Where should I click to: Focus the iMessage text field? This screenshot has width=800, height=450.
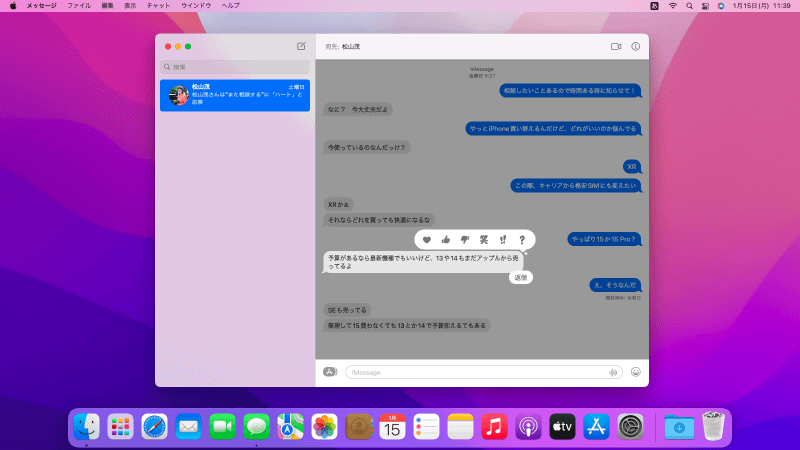tap(484, 372)
